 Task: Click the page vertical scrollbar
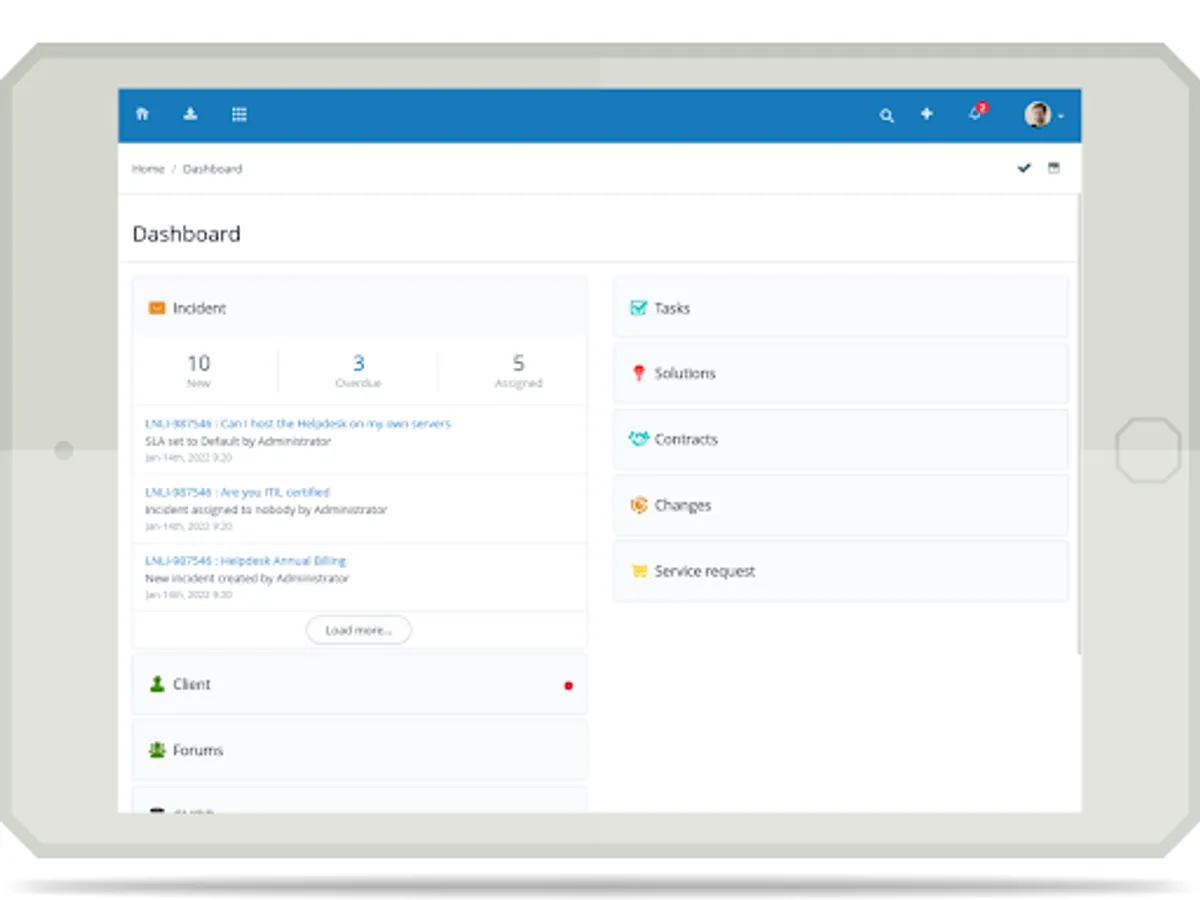point(1079,425)
